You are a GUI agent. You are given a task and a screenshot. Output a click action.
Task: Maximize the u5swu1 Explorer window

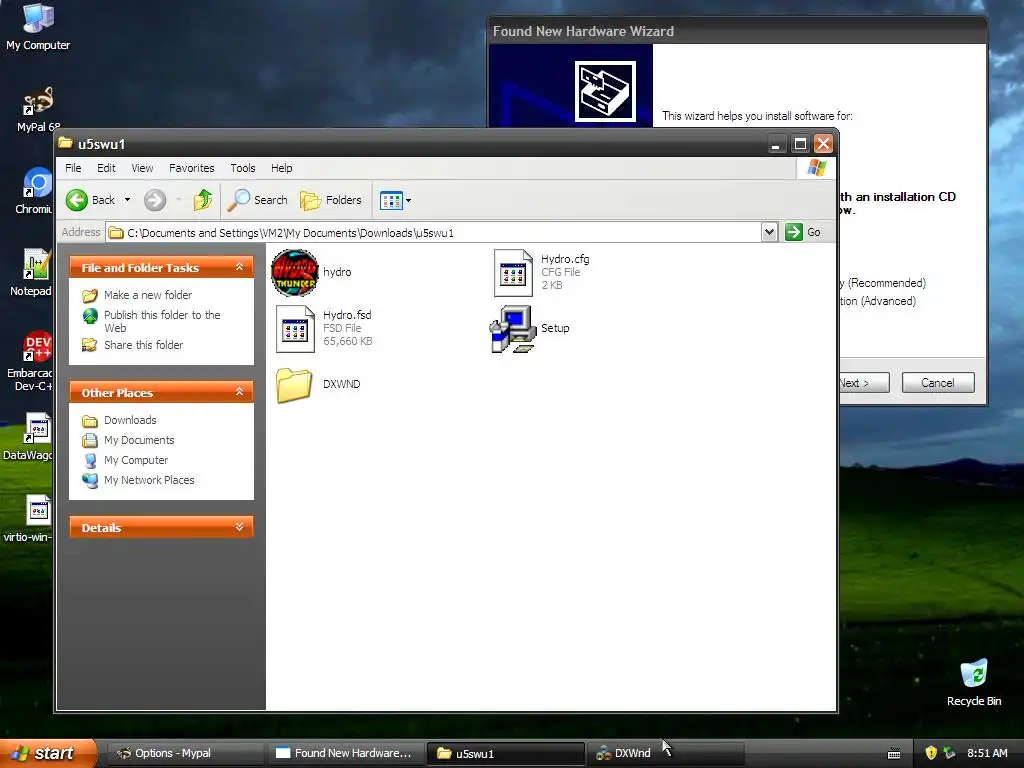(800, 144)
